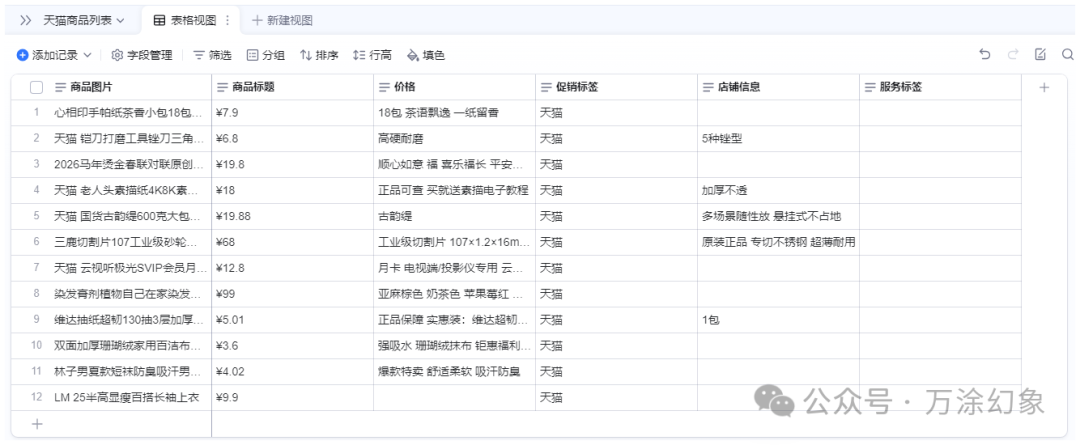This screenshot has height=445, width=1080.
Task: Select cell 5种锉型
Action: 778,138
